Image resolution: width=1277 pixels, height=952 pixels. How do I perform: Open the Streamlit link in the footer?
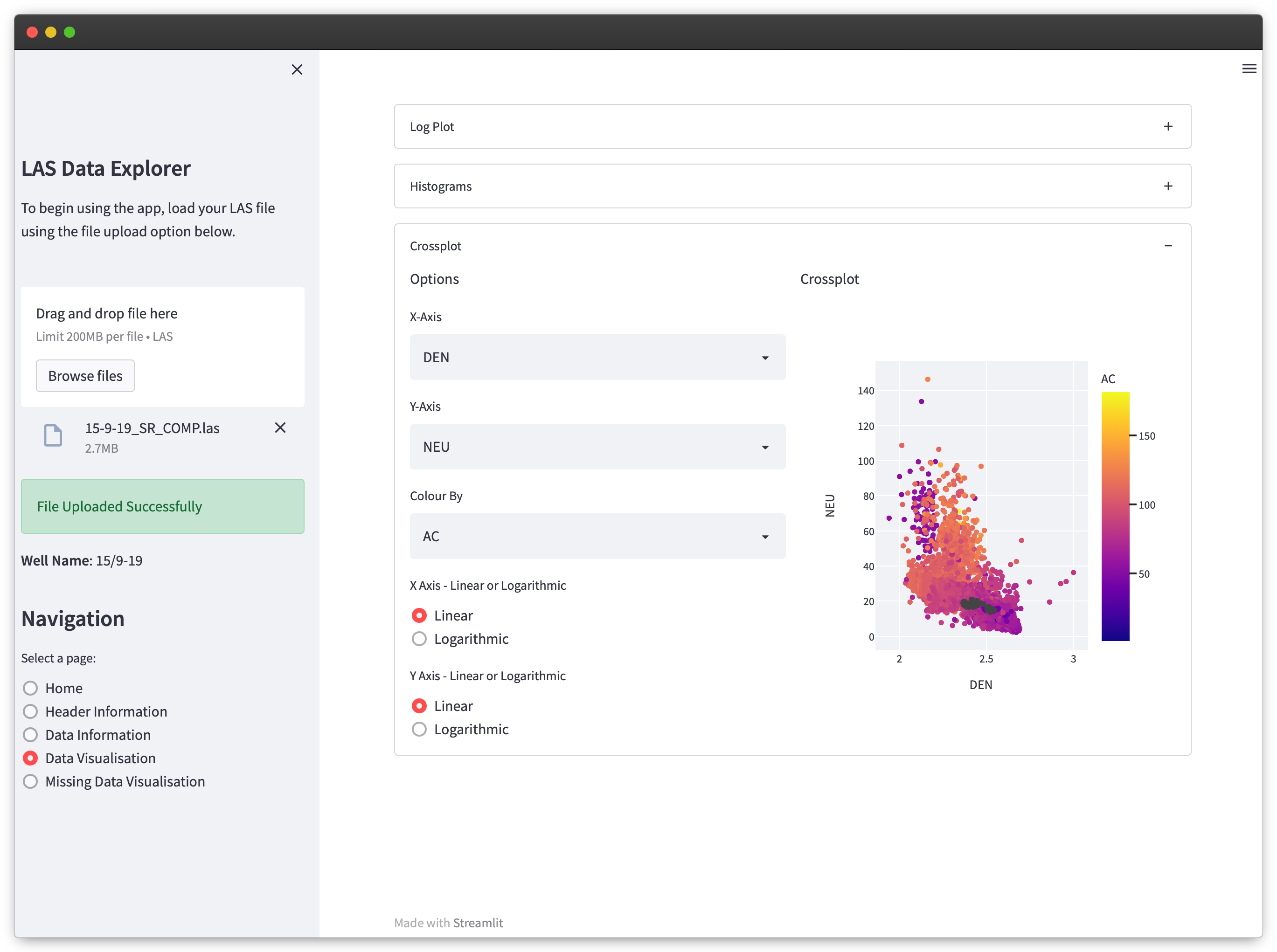[x=478, y=923]
